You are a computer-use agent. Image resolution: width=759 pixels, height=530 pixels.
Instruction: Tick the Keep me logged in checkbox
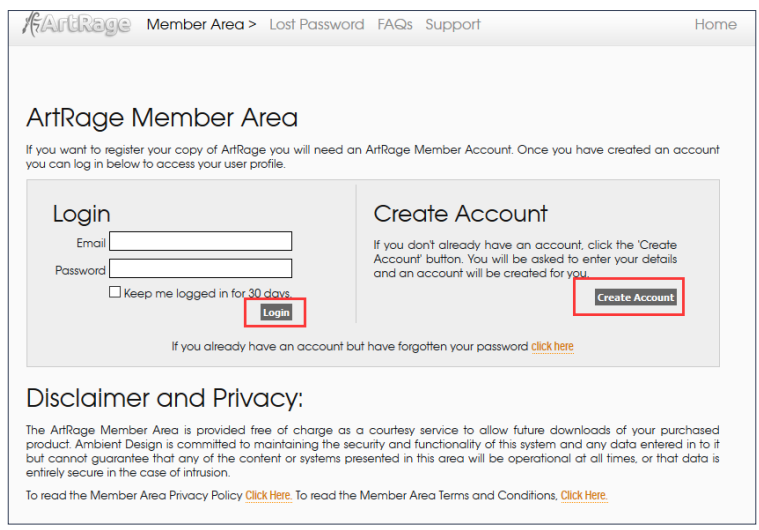[115, 292]
